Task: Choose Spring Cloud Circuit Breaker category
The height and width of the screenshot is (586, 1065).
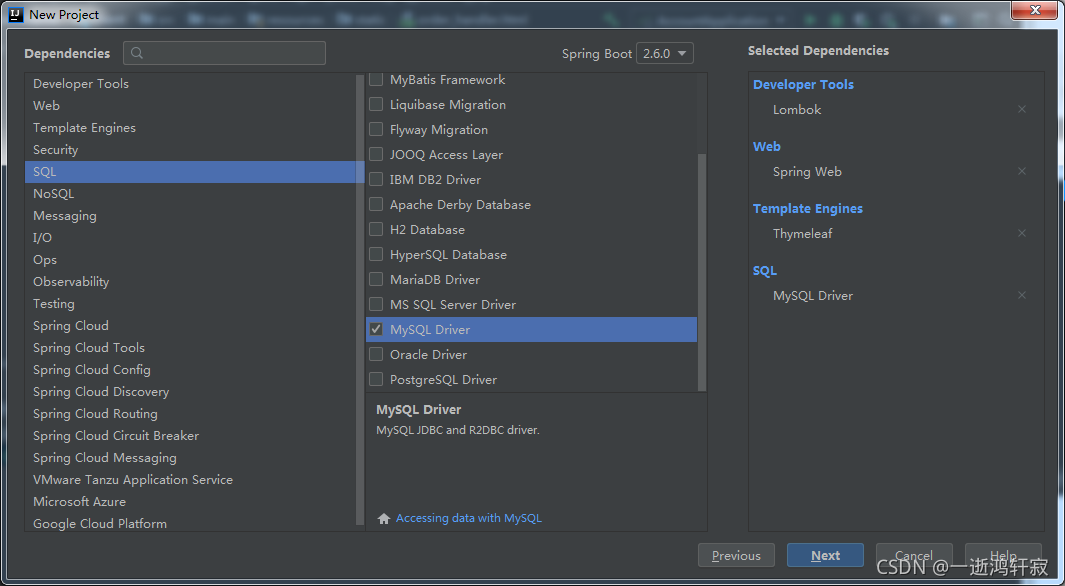Action: click(x=191, y=435)
